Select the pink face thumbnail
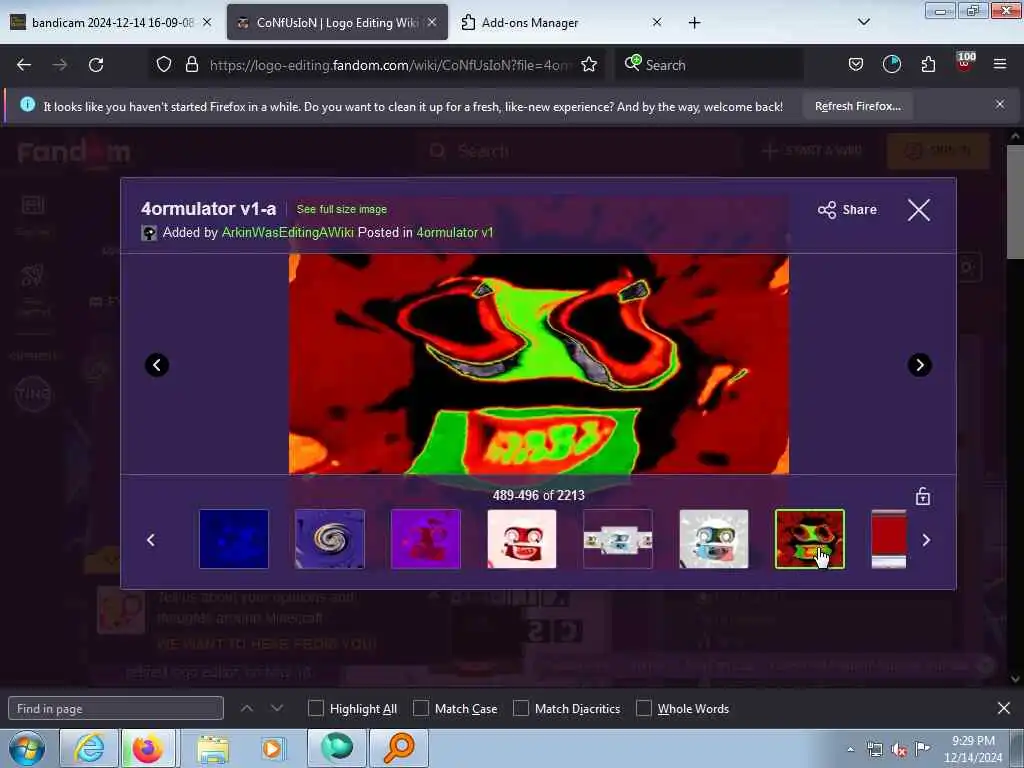This screenshot has width=1024, height=768. tap(522, 539)
